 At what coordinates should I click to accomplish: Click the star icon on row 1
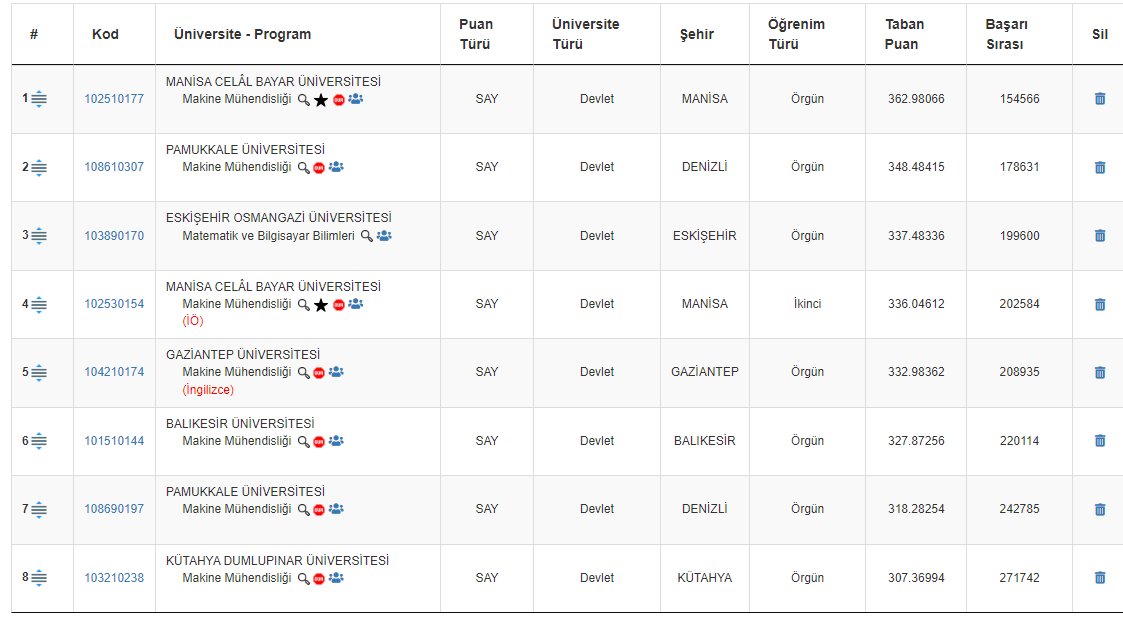(x=321, y=100)
